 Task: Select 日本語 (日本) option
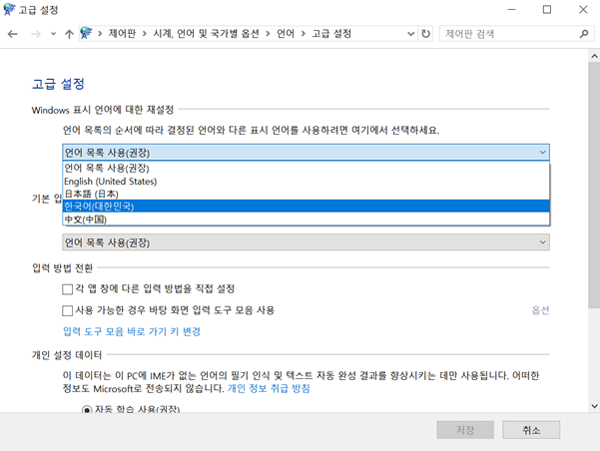pyautogui.click(x=306, y=194)
